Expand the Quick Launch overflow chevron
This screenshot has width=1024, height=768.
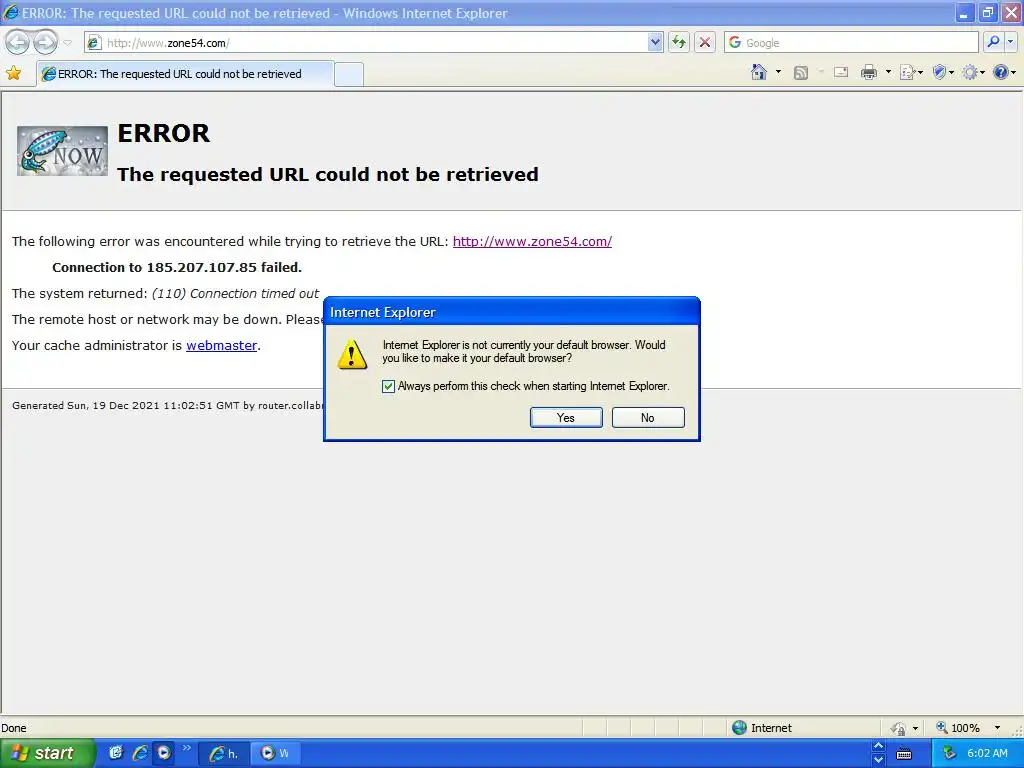click(x=186, y=748)
